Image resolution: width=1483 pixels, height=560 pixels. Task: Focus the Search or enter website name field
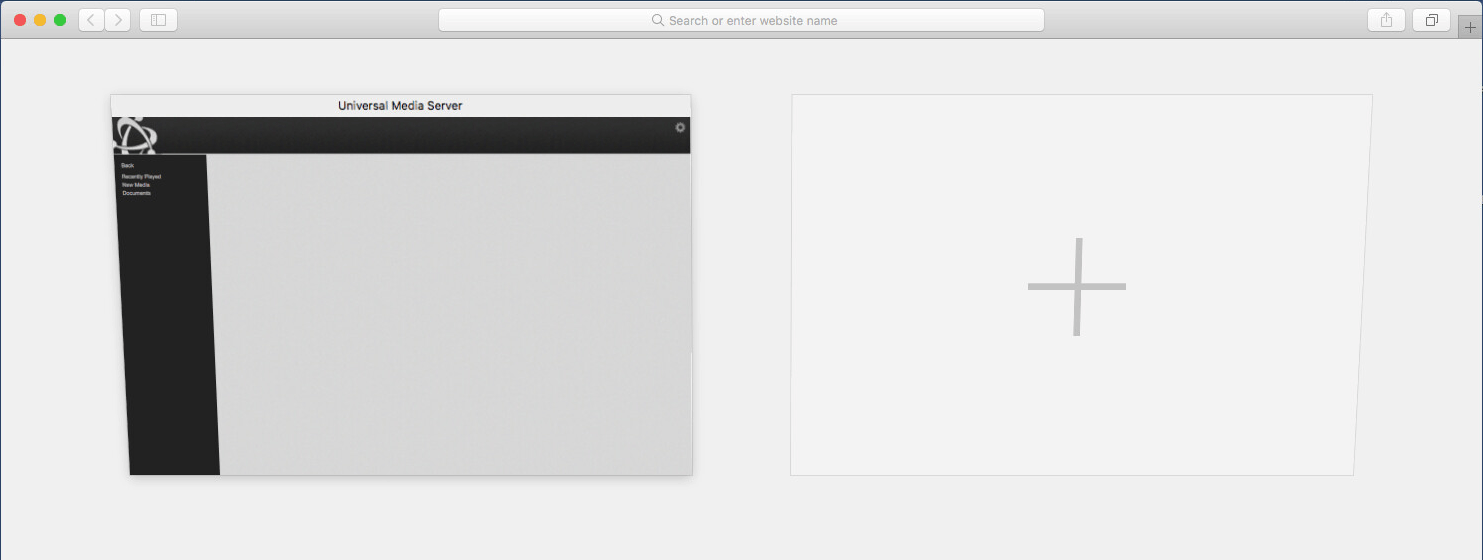click(741, 20)
